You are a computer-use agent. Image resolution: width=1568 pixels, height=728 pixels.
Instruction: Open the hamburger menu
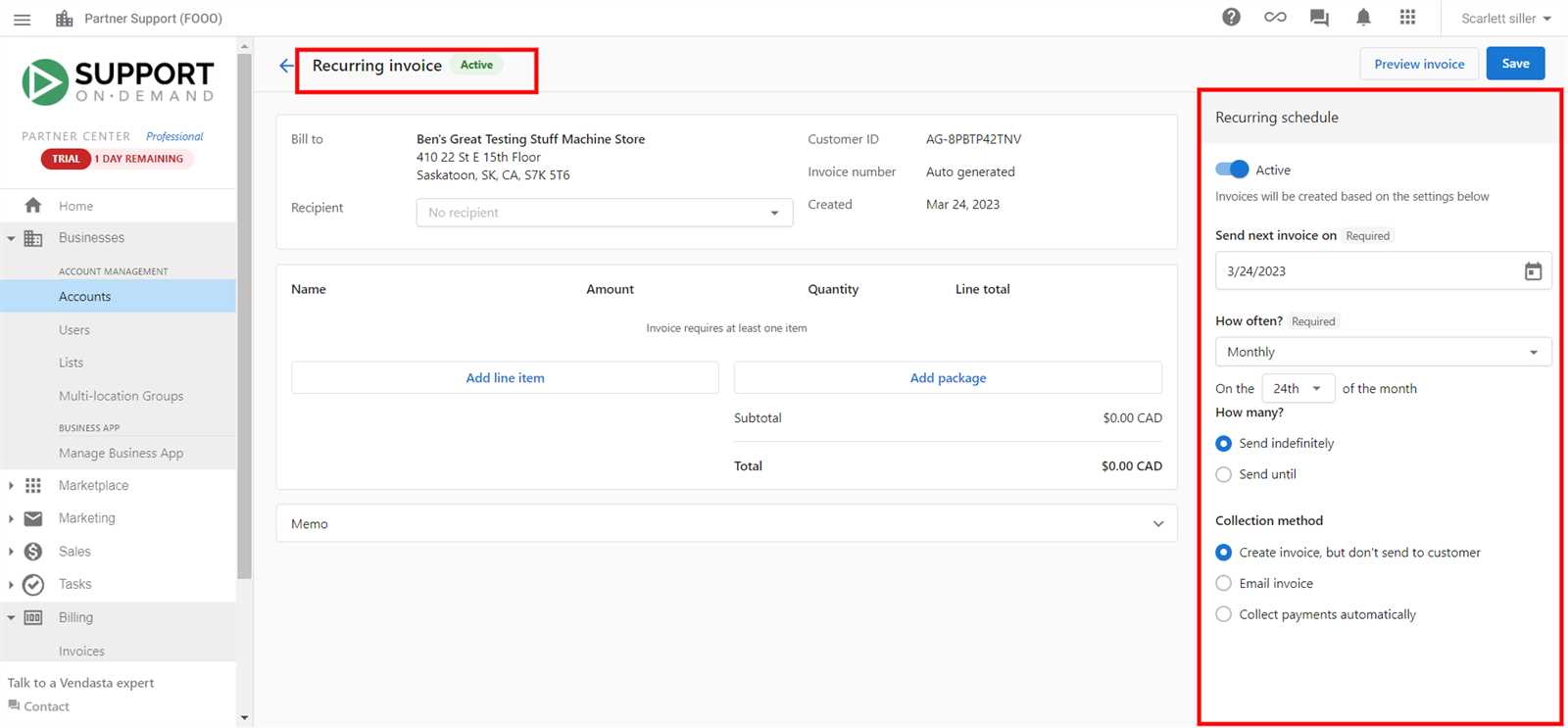coord(22,19)
